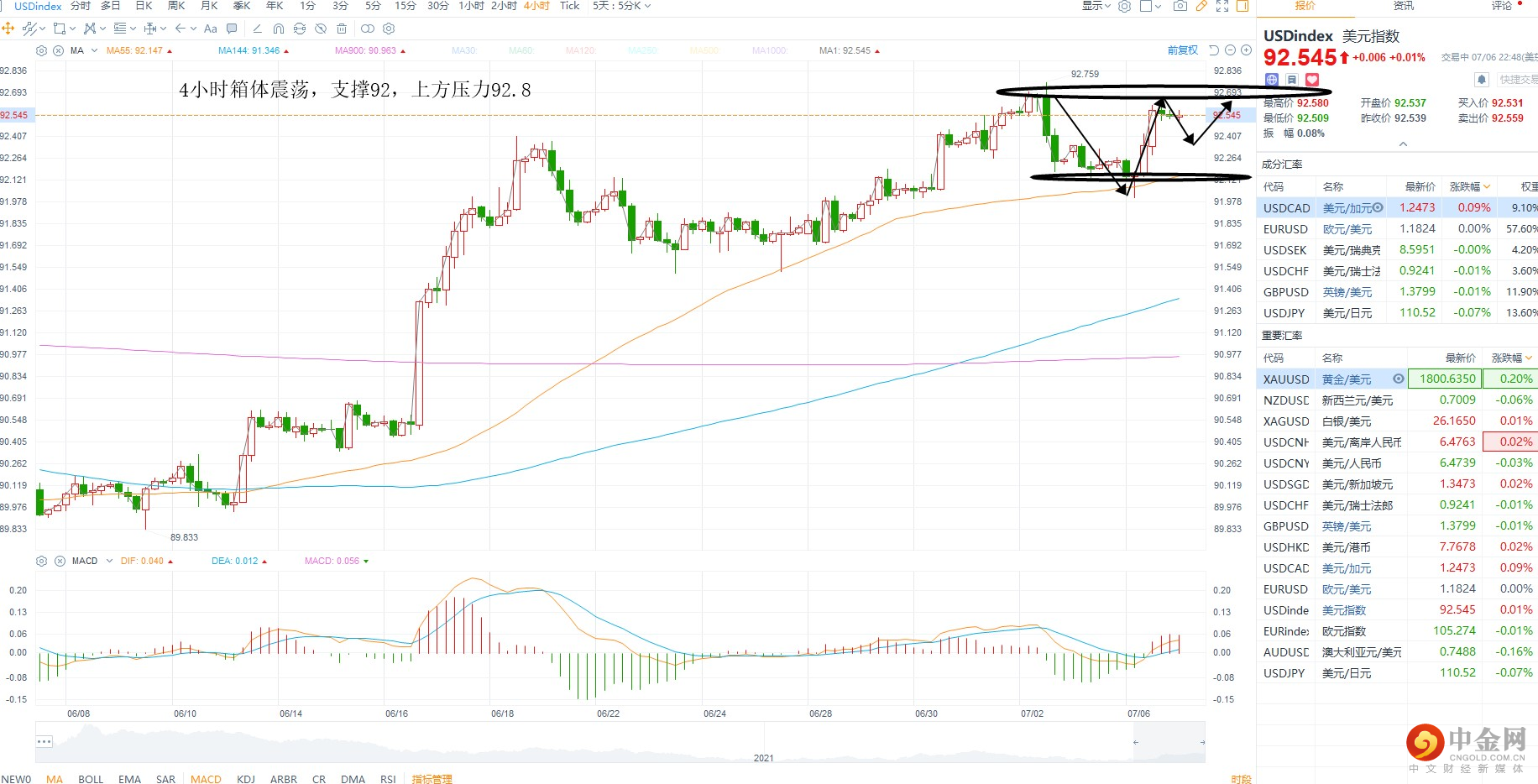Switch to the KDJ indicator
Viewport: 1538px width, 784px height.
tap(246, 779)
